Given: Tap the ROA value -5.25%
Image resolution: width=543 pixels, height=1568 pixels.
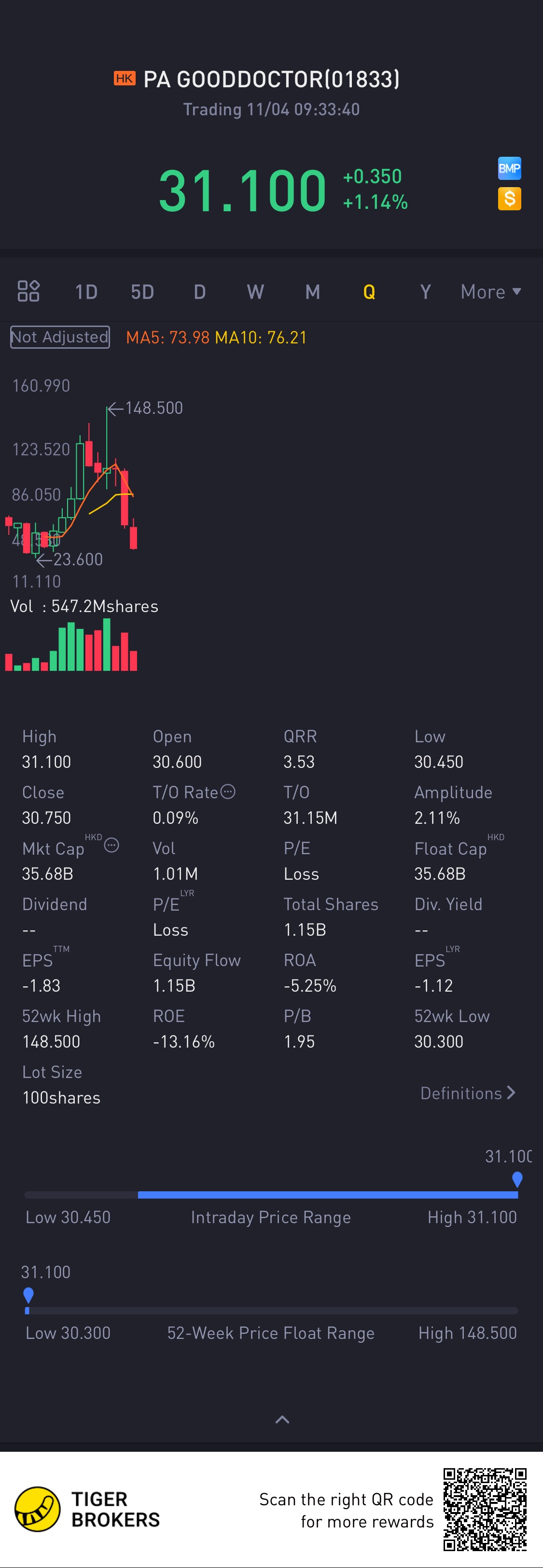Looking at the screenshot, I should coord(310,986).
